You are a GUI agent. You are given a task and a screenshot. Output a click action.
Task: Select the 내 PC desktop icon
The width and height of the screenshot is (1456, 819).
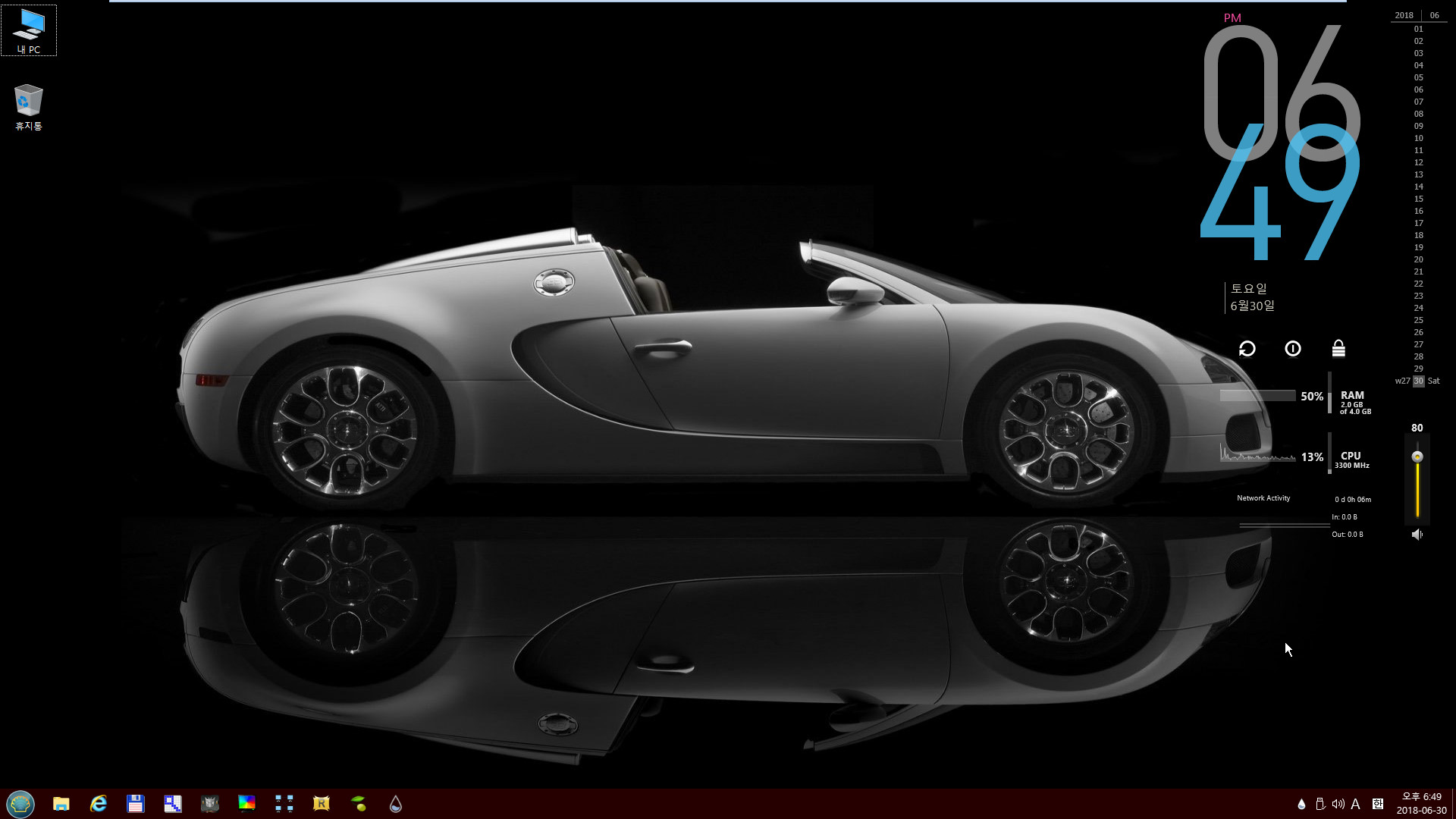[x=29, y=30]
